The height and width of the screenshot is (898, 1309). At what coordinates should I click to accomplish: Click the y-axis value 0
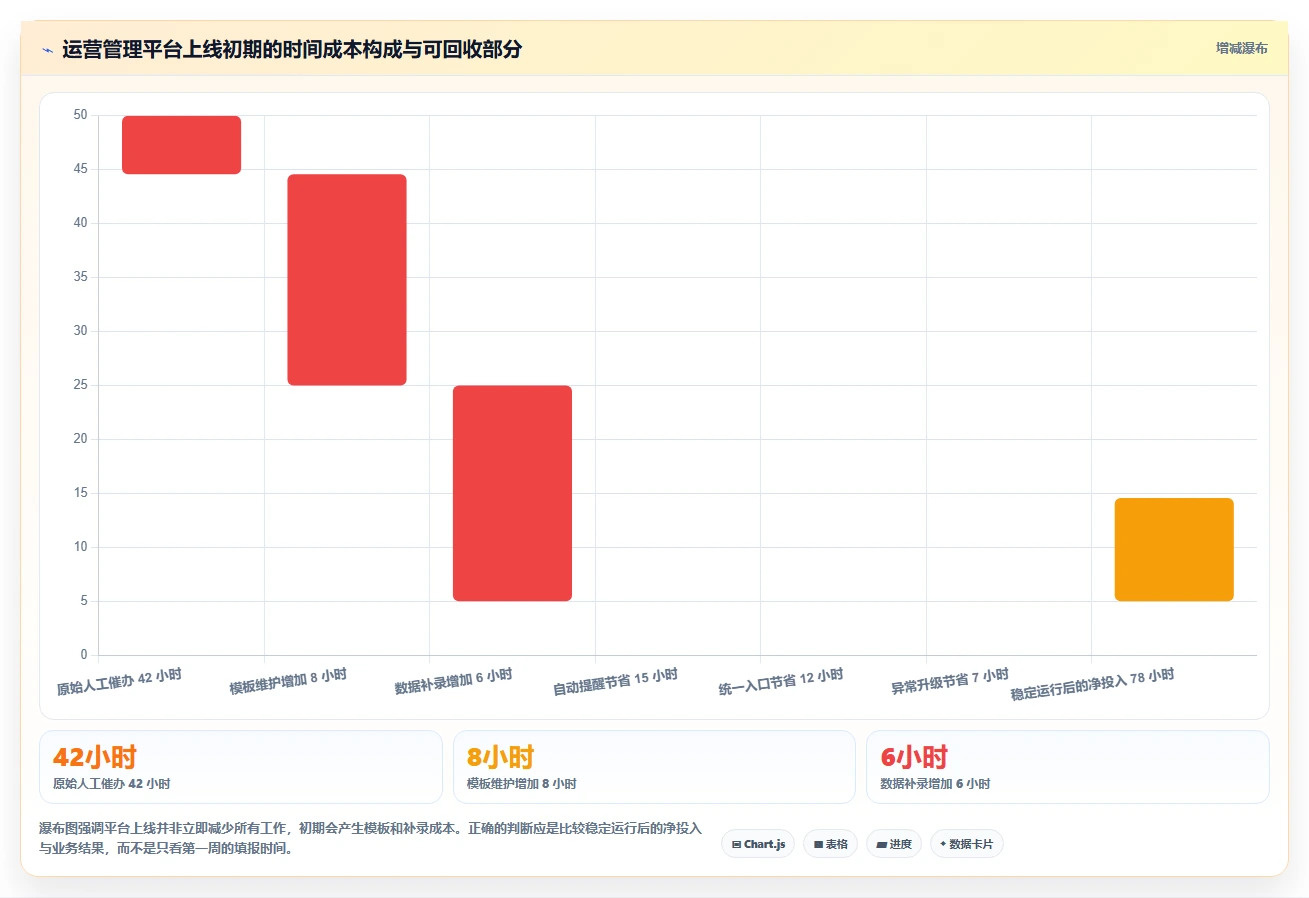click(x=84, y=655)
